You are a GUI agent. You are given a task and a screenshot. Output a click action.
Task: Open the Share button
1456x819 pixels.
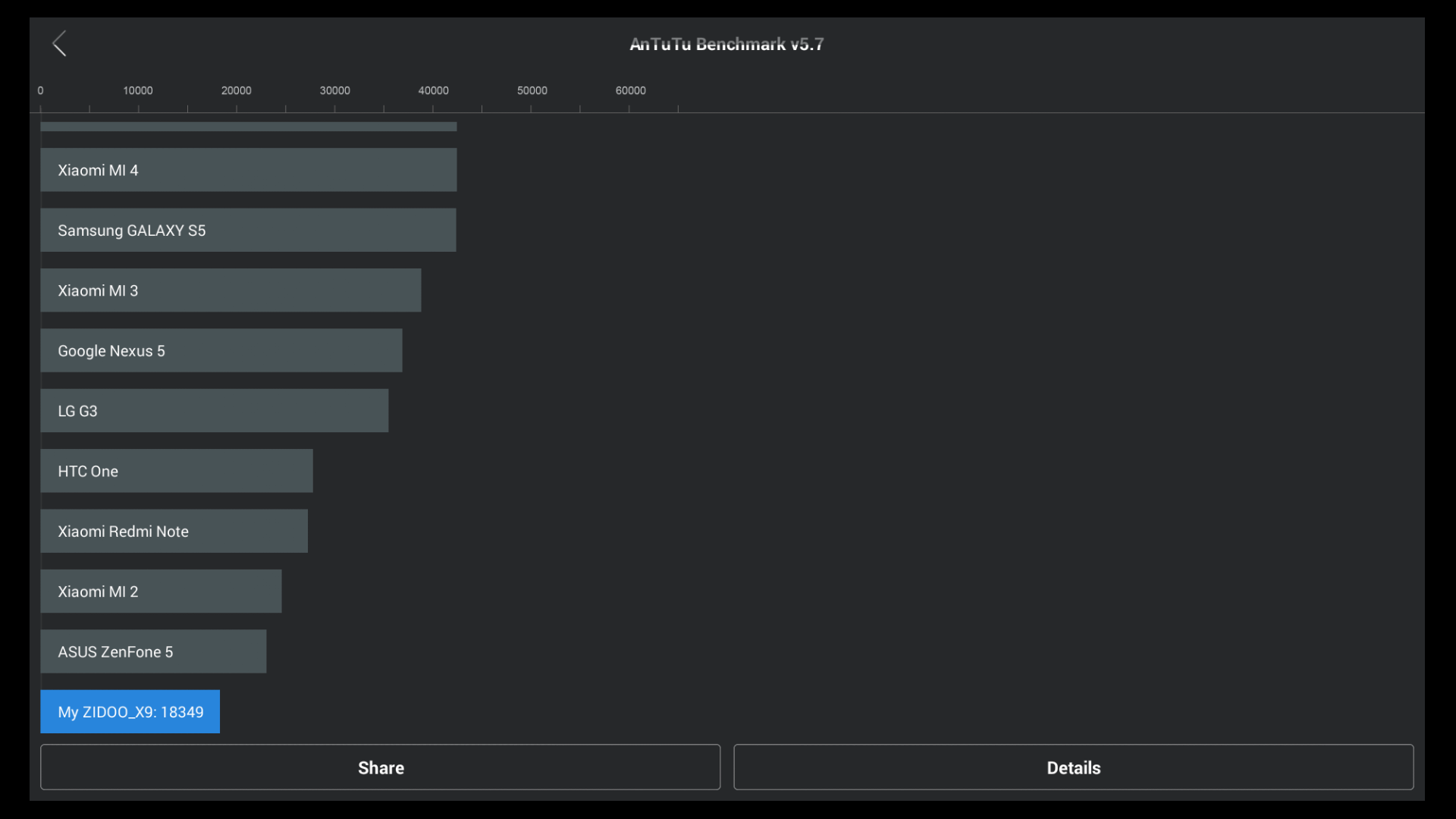(380, 767)
